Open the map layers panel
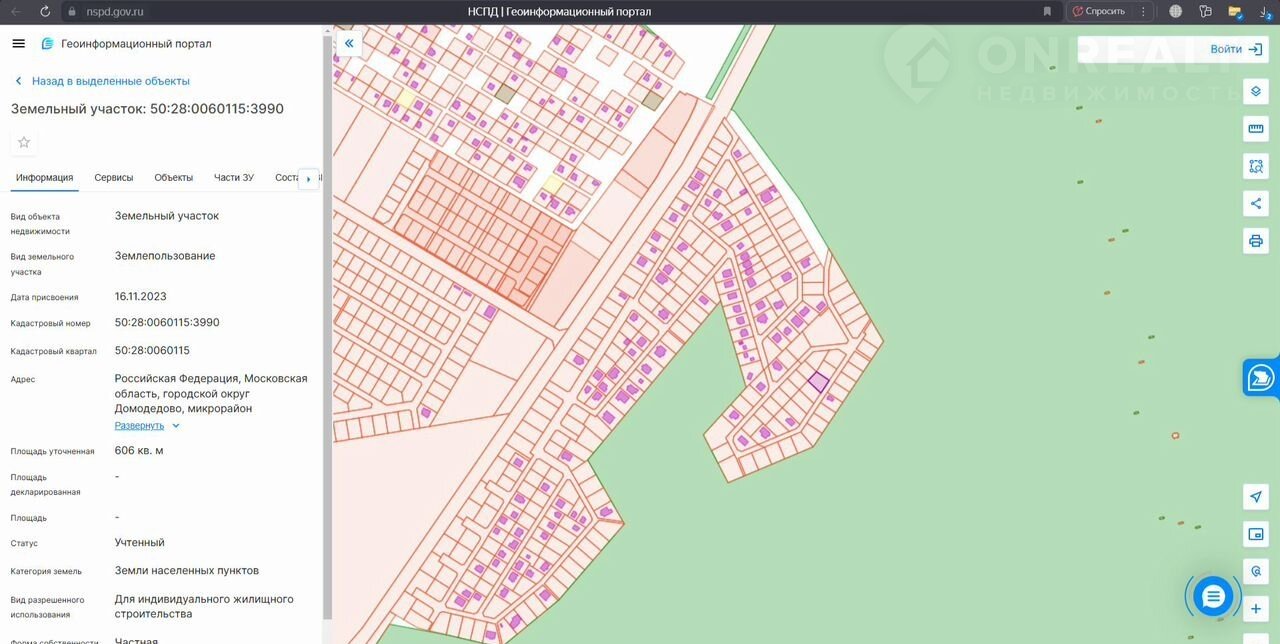The height and width of the screenshot is (644, 1280). coord(1256,92)
